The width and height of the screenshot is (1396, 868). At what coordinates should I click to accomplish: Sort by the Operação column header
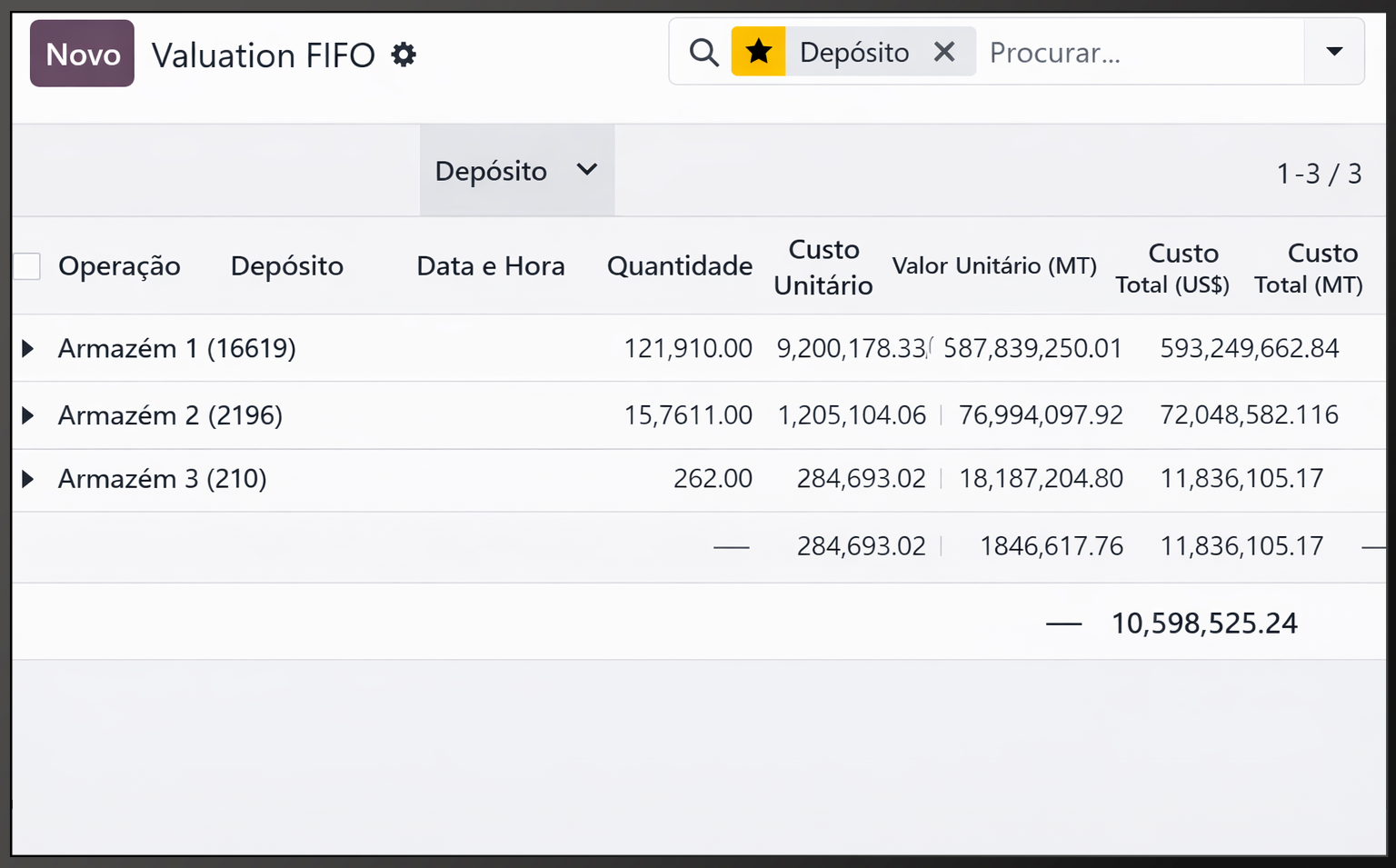coord(119,266)
